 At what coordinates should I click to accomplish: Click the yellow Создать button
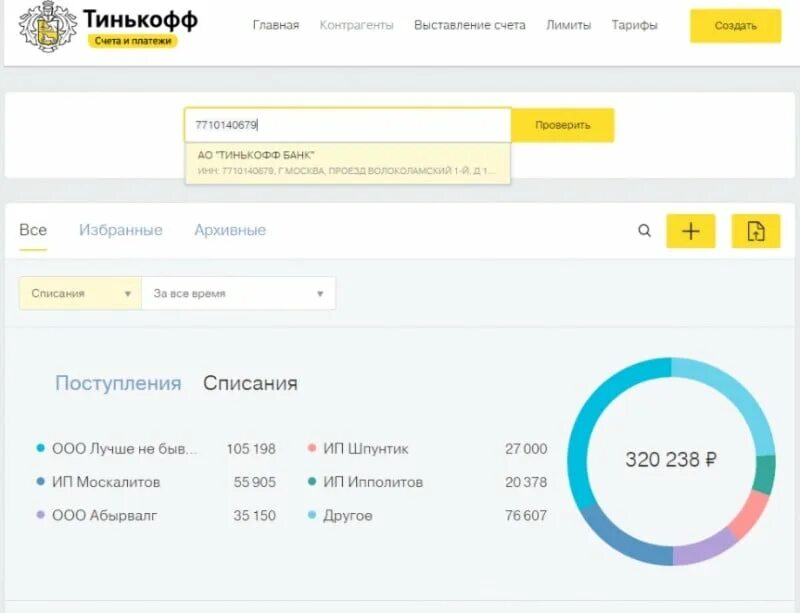(735, 26)
